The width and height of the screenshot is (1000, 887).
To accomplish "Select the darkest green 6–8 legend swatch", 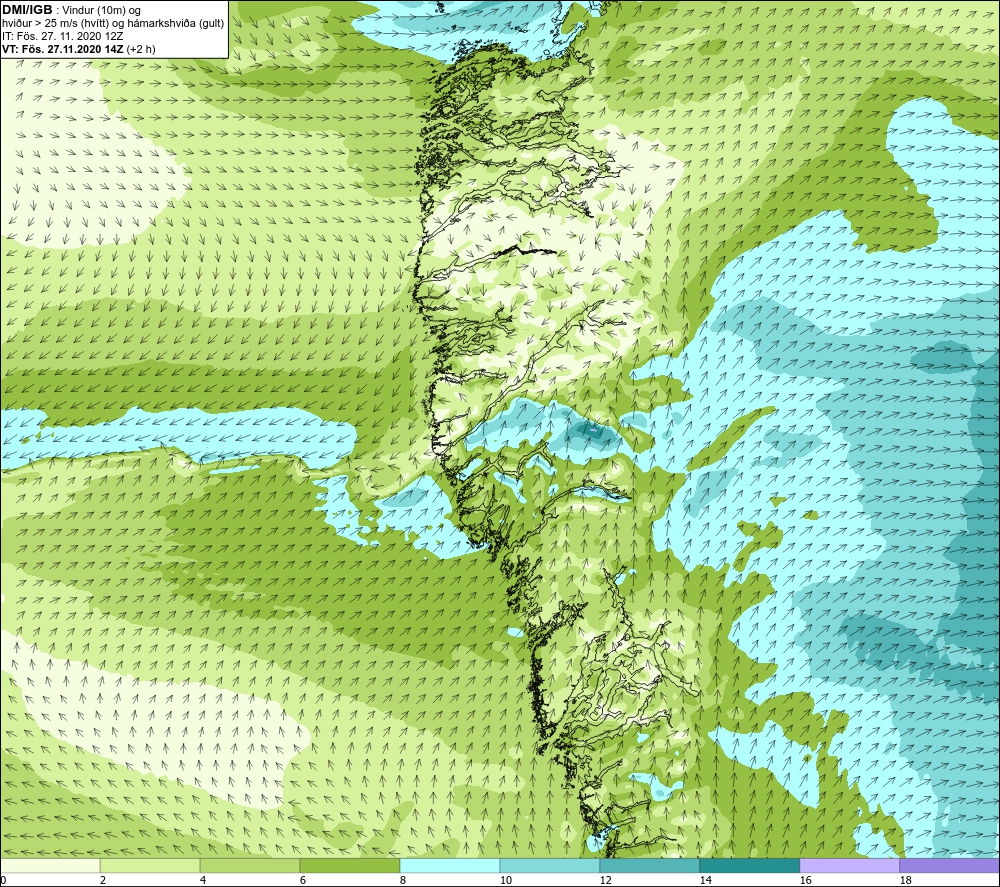I will click(x=349, y=865).
